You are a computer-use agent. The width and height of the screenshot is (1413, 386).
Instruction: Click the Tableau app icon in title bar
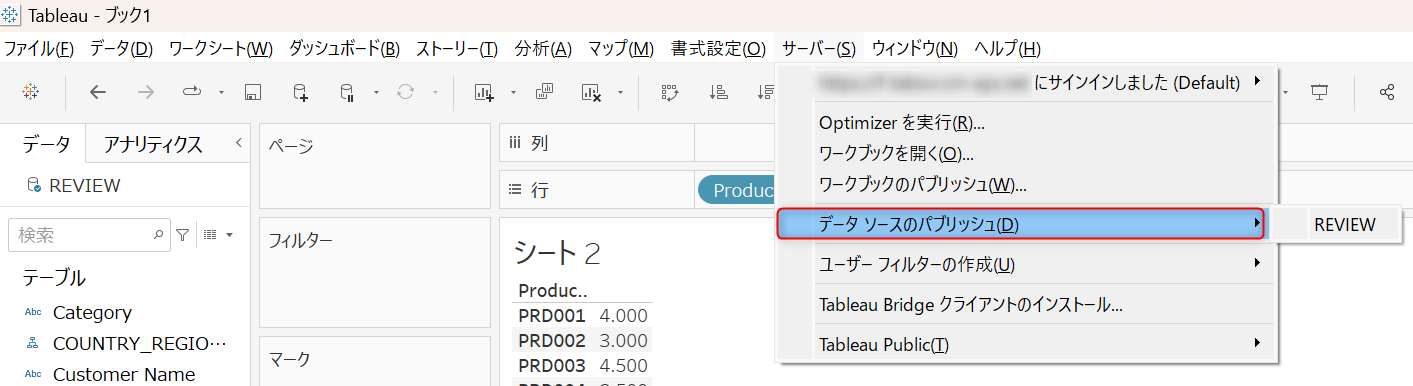pyautogui.click(x=11, y=15)
